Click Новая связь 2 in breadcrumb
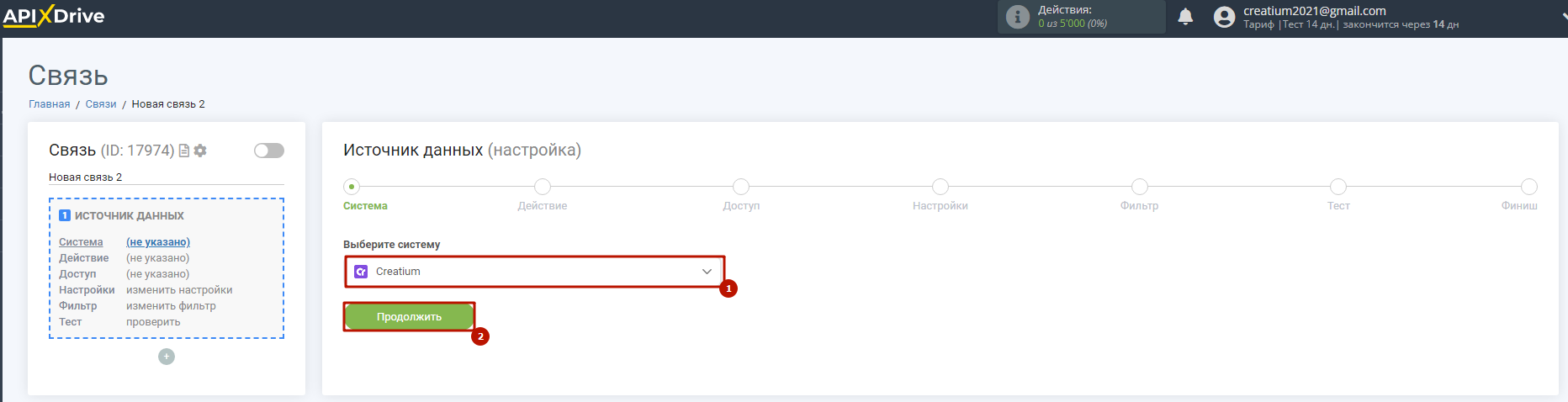1568x402 pixels. tap(168, 104)
